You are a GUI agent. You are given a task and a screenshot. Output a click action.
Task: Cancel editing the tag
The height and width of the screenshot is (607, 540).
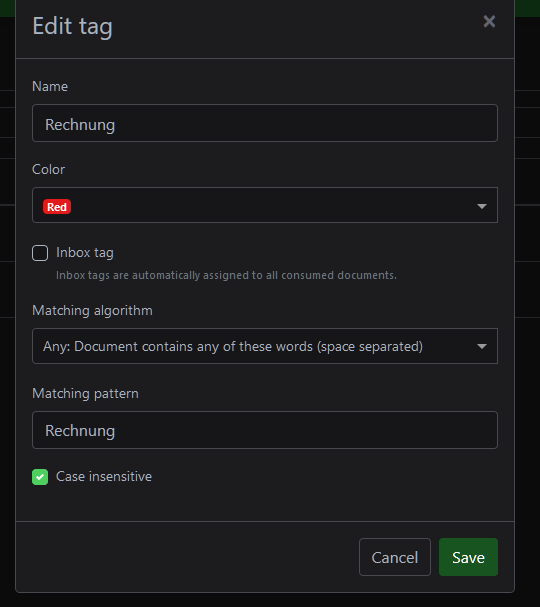(395, 557)
